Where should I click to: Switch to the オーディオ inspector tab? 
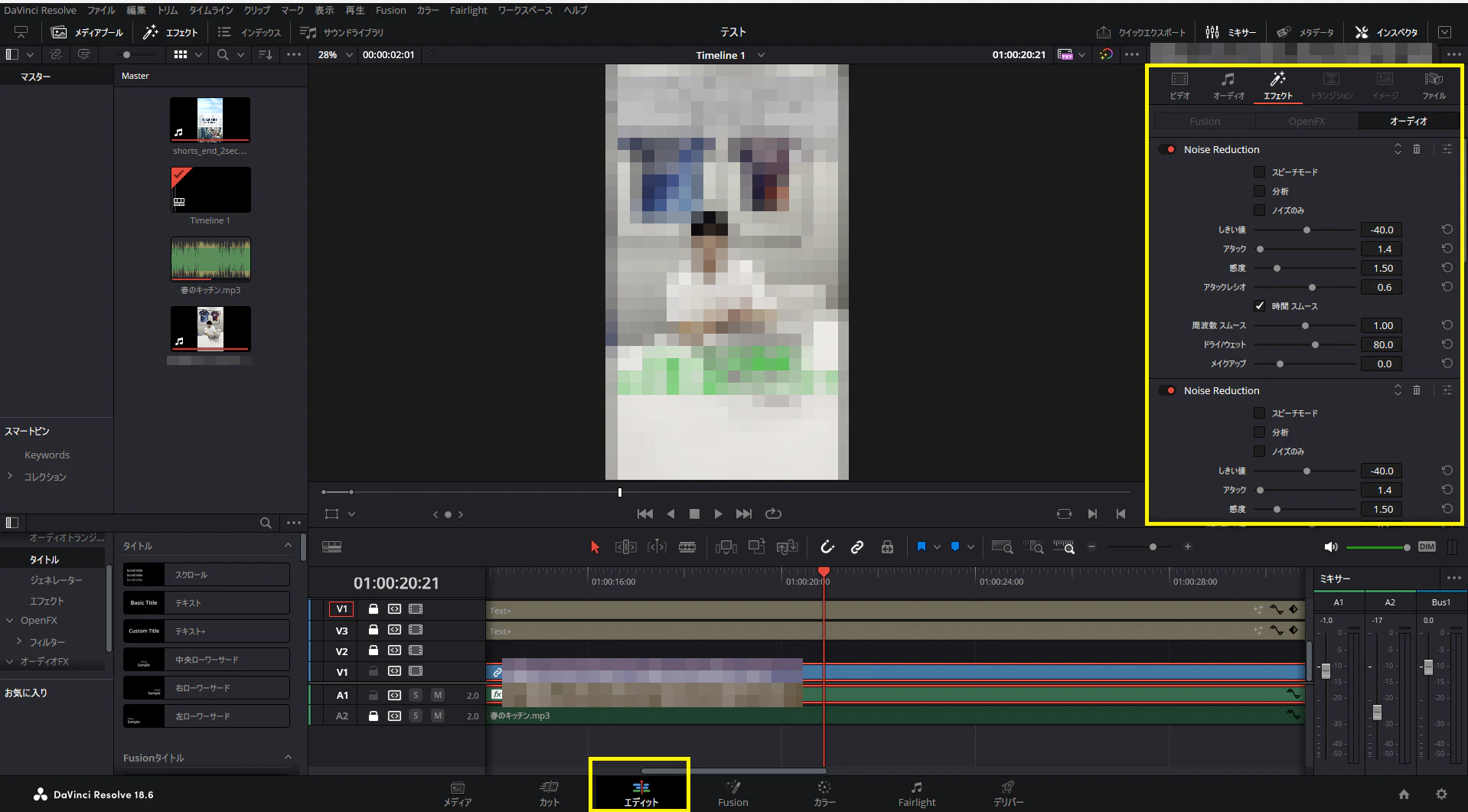[1228, 86]
